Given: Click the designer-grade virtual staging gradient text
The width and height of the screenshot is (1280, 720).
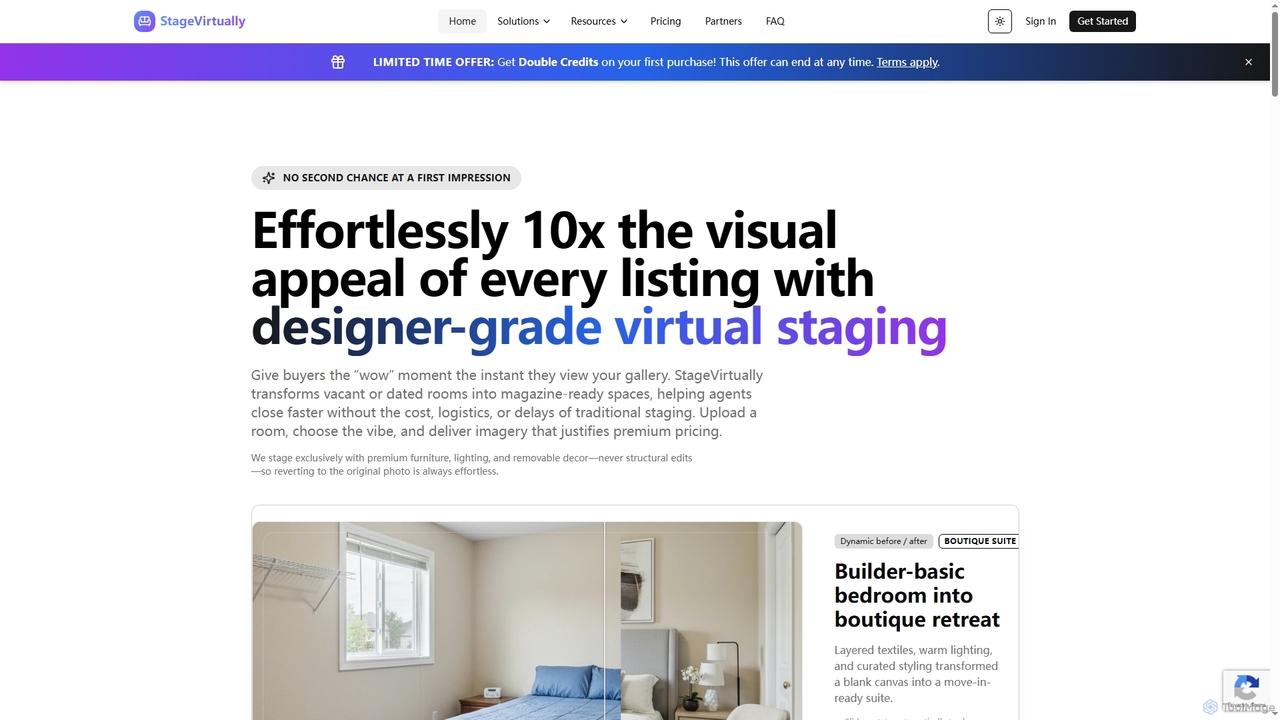Looking at the screenshot, I should click(599, 327).
